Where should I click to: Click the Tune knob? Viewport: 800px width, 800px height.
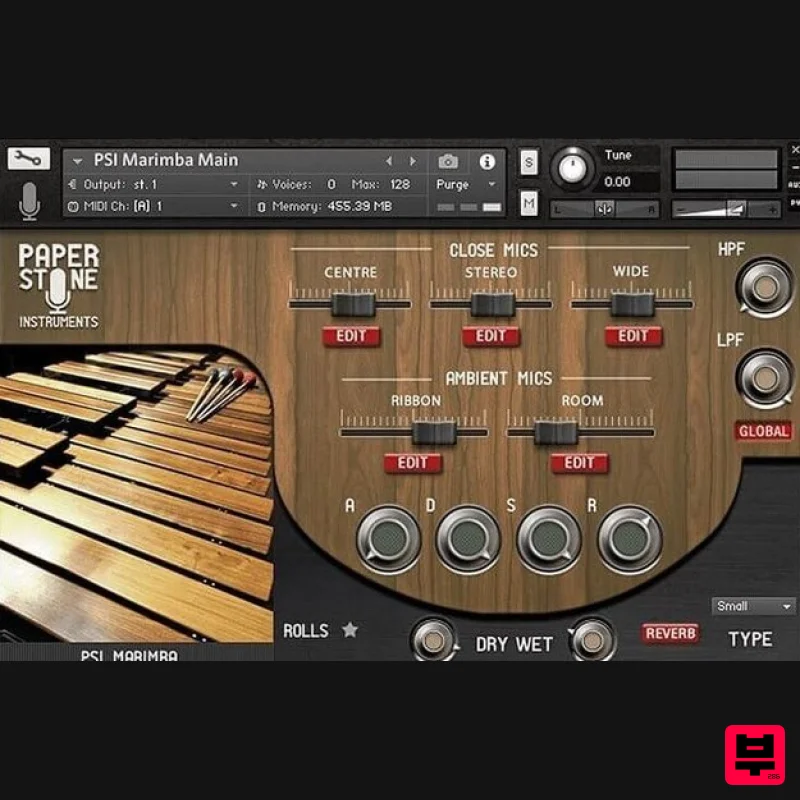pyautogui.click(x=572, y=170)
